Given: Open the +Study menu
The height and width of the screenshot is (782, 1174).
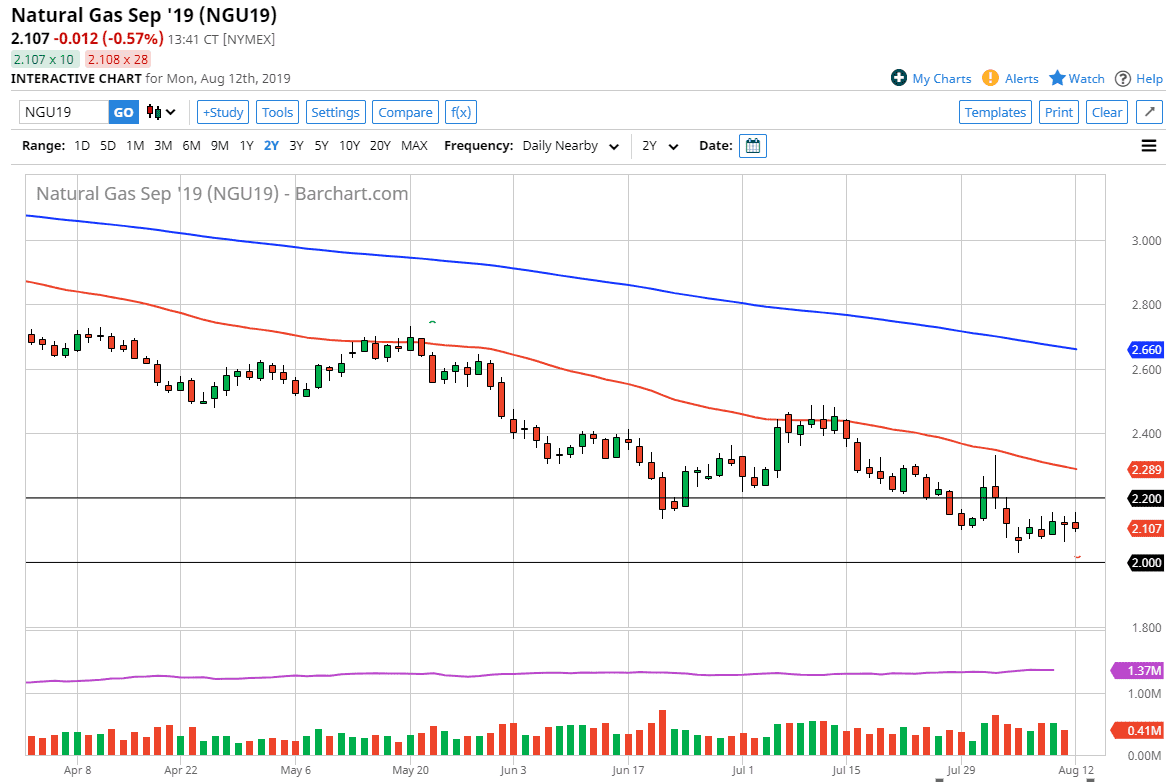Looking at the screenshot, I should [x=222, y=112].
